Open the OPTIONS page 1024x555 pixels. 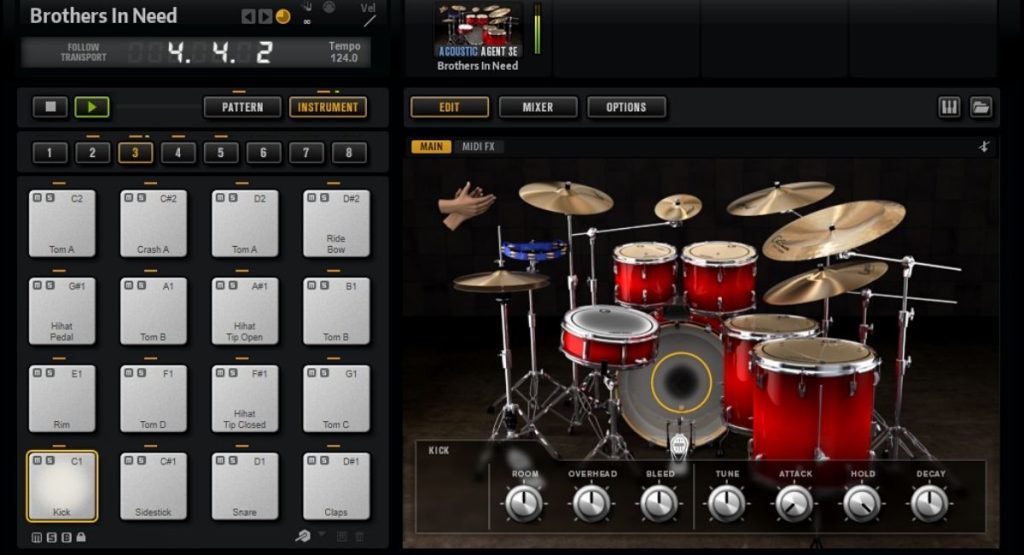click(626, 107)
